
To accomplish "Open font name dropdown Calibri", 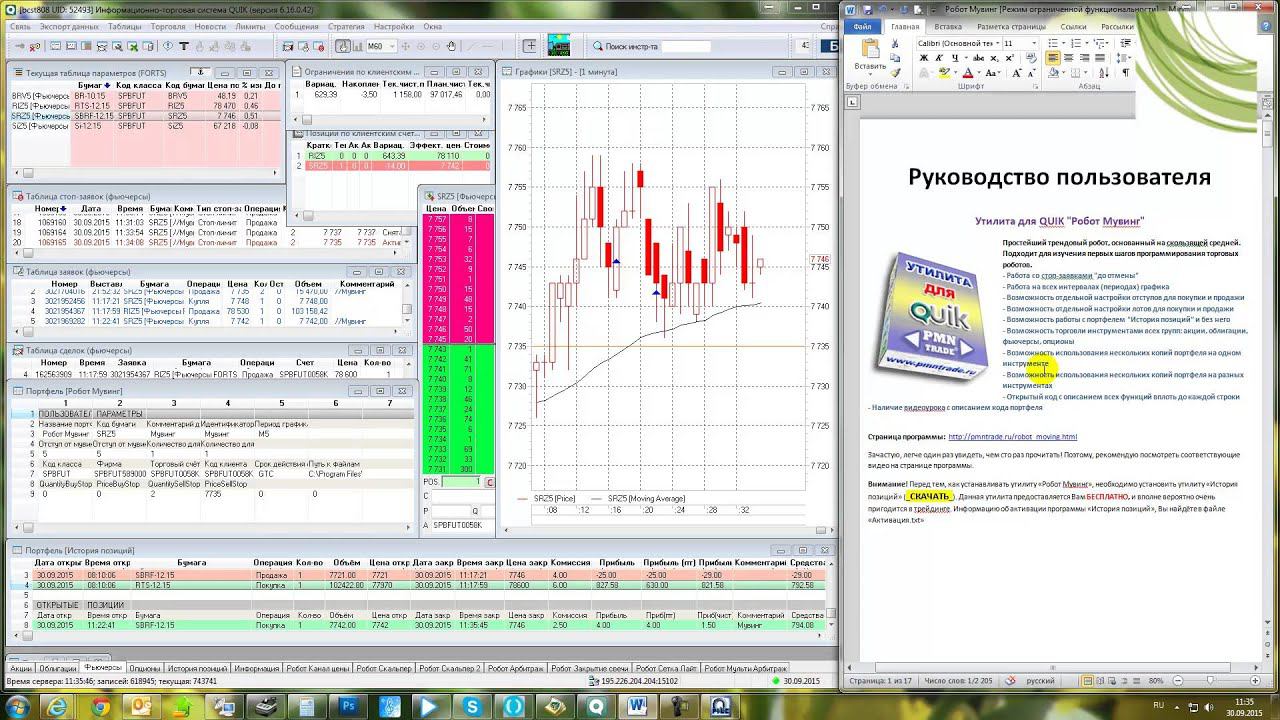I will (996, 43).
